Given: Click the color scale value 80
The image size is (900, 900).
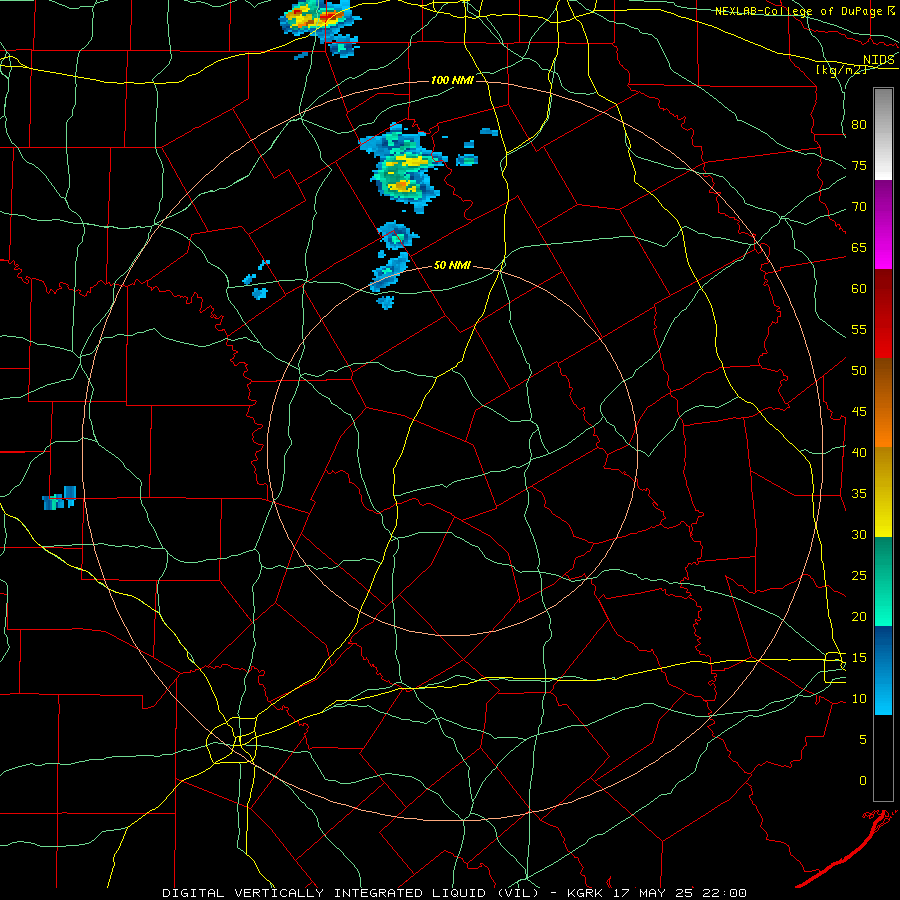Looking at the screenshot, I should [x=859, y=125].
